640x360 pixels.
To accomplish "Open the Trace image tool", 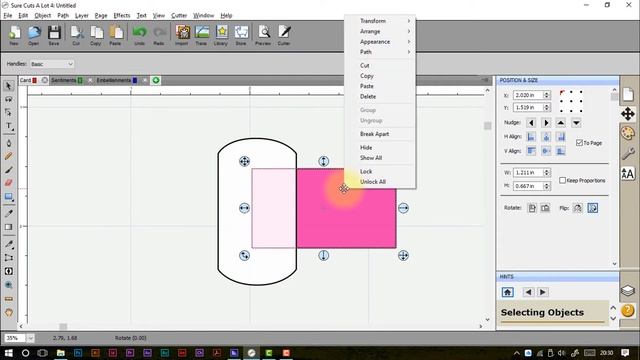I will pos(202,35).
